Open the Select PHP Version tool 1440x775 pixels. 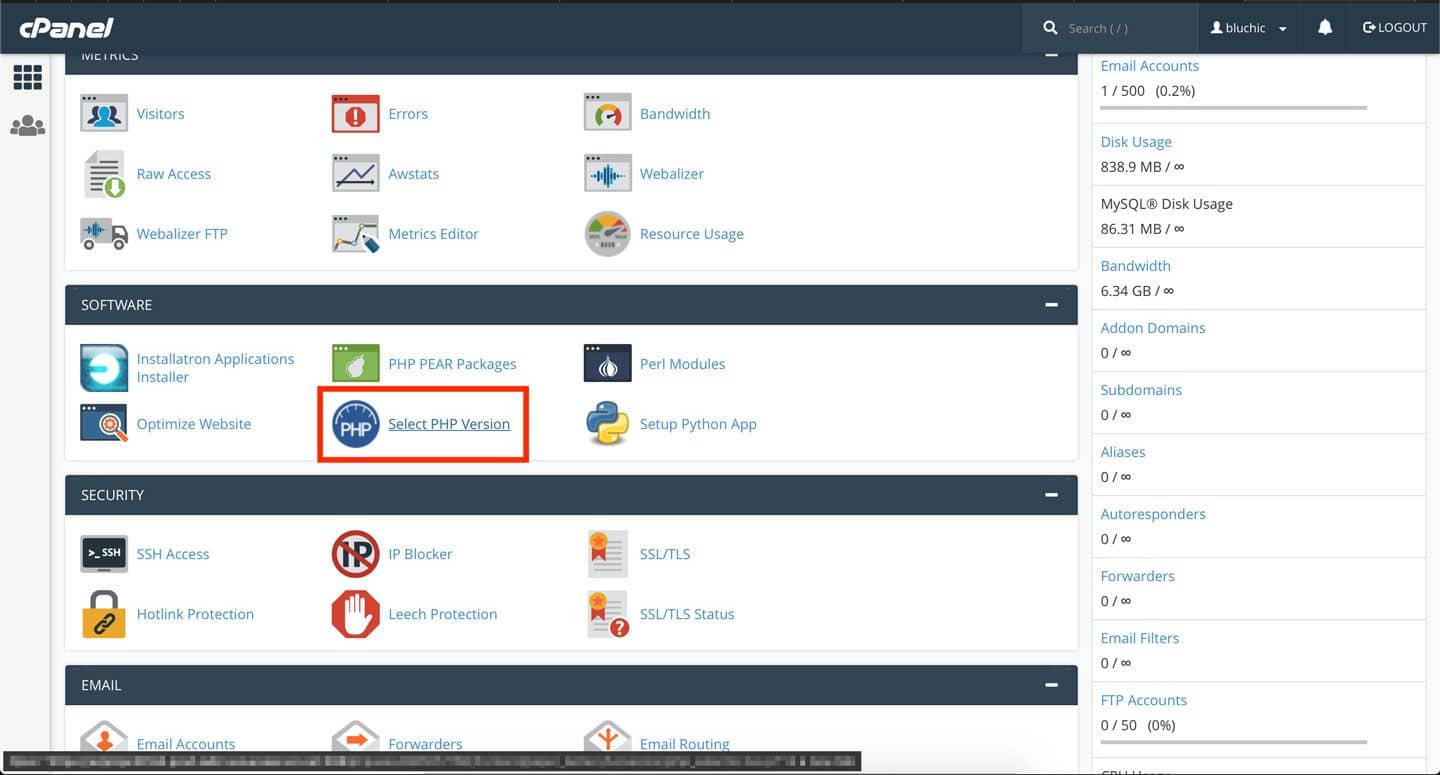(x=449, y=423)
